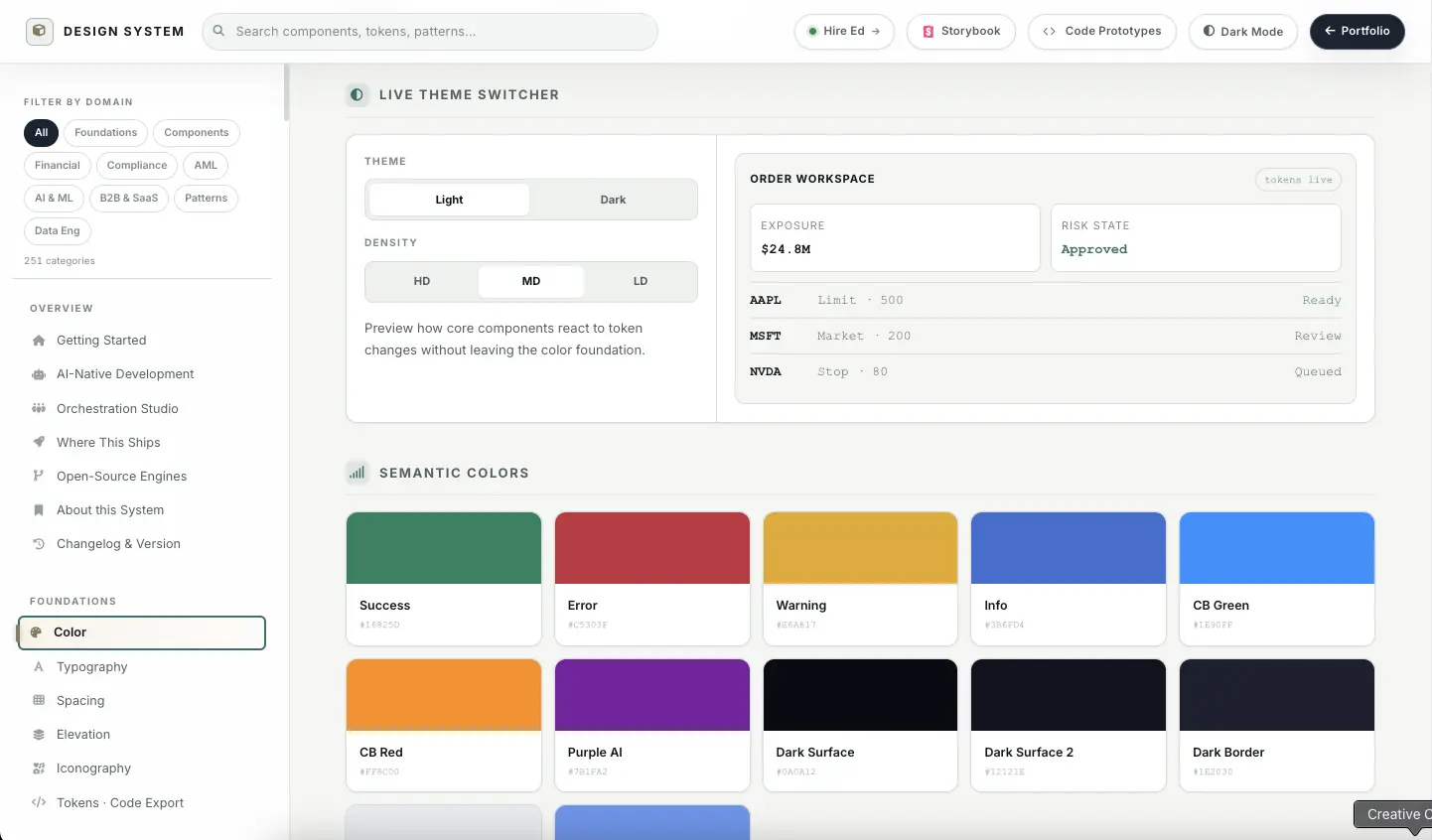Filter by Foundations domain
The width and height of the screenshot is (1432, 840).
click(x=106, y=132)
